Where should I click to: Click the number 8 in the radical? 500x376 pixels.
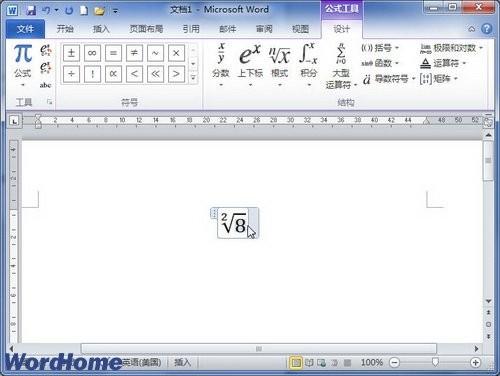[240, 225]
